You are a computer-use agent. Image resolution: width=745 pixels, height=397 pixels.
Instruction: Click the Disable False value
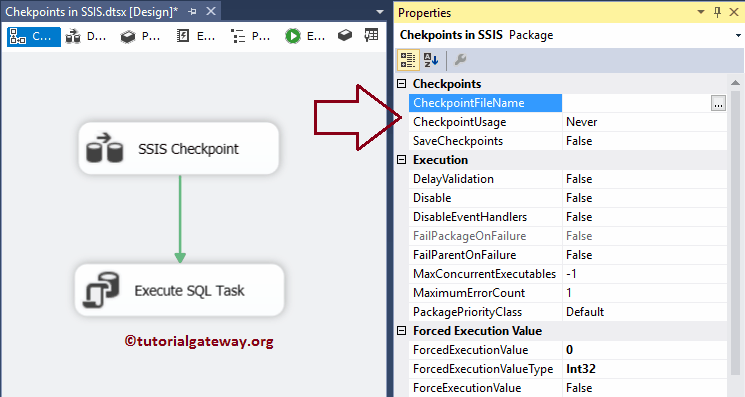pos(579,198)
